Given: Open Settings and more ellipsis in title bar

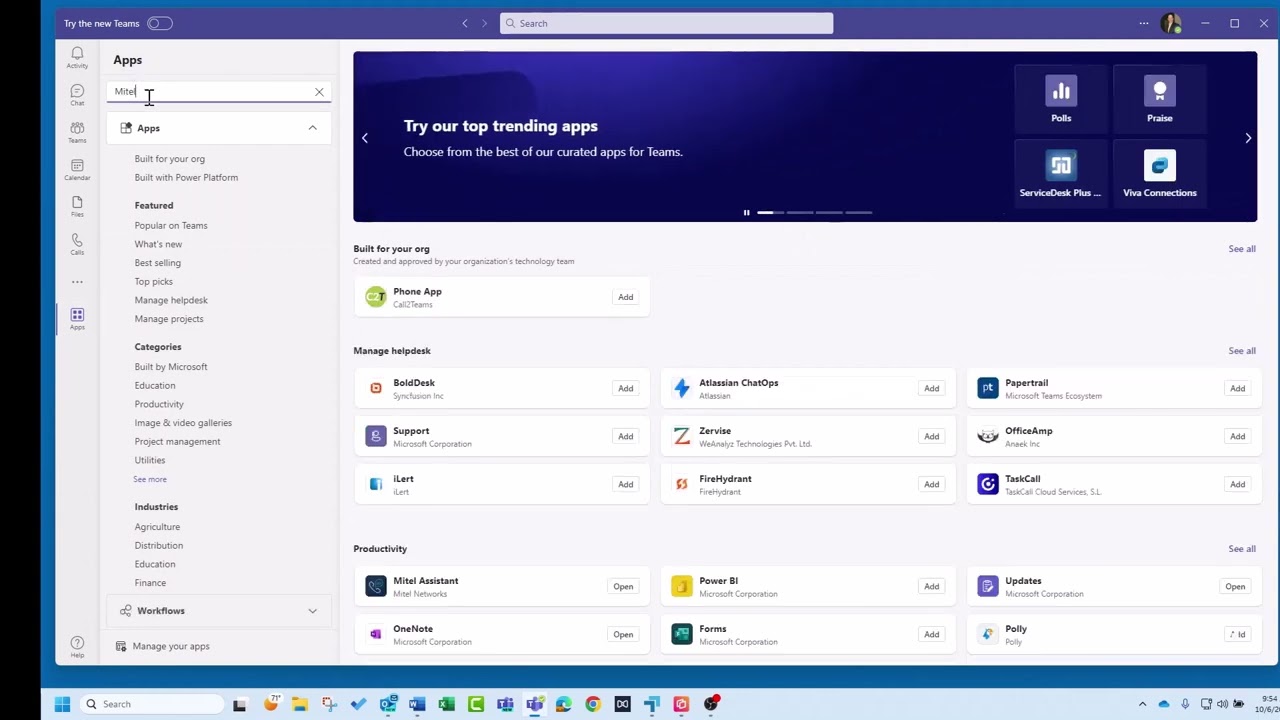Looking at the screenshot, I should point(1144,23).
